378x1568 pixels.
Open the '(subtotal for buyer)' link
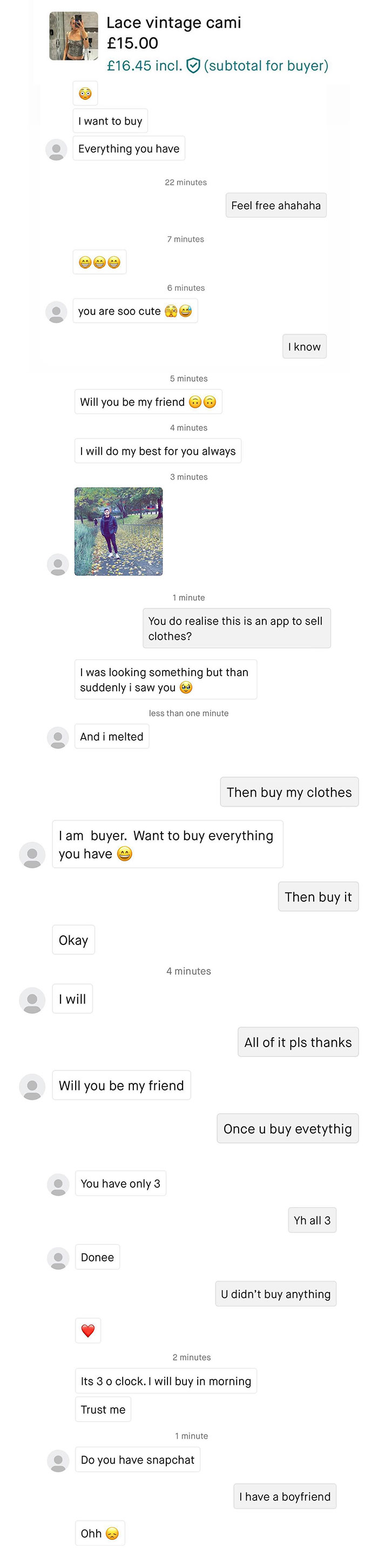(x=268, y=66)
